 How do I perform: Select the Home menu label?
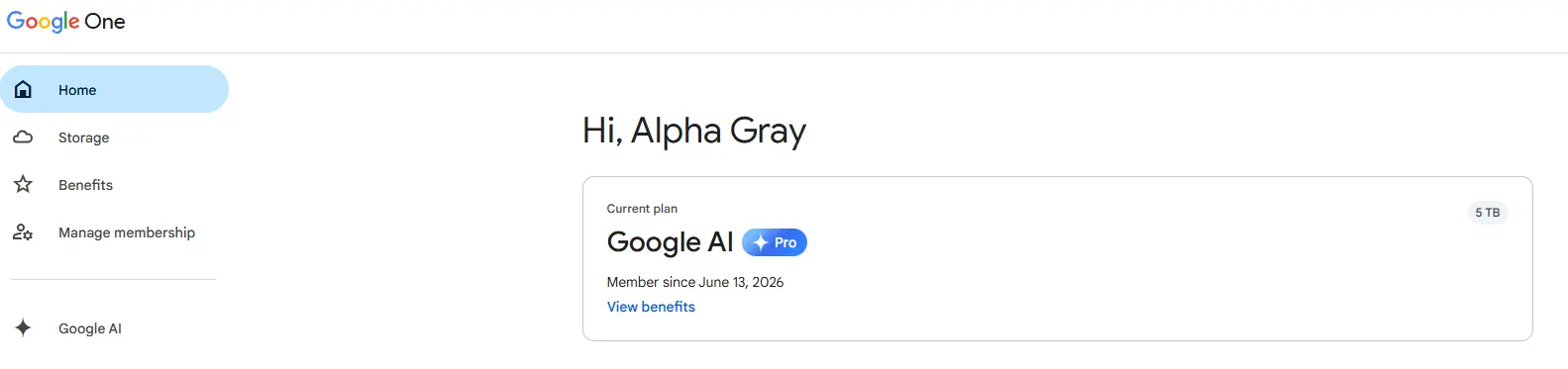77,90
